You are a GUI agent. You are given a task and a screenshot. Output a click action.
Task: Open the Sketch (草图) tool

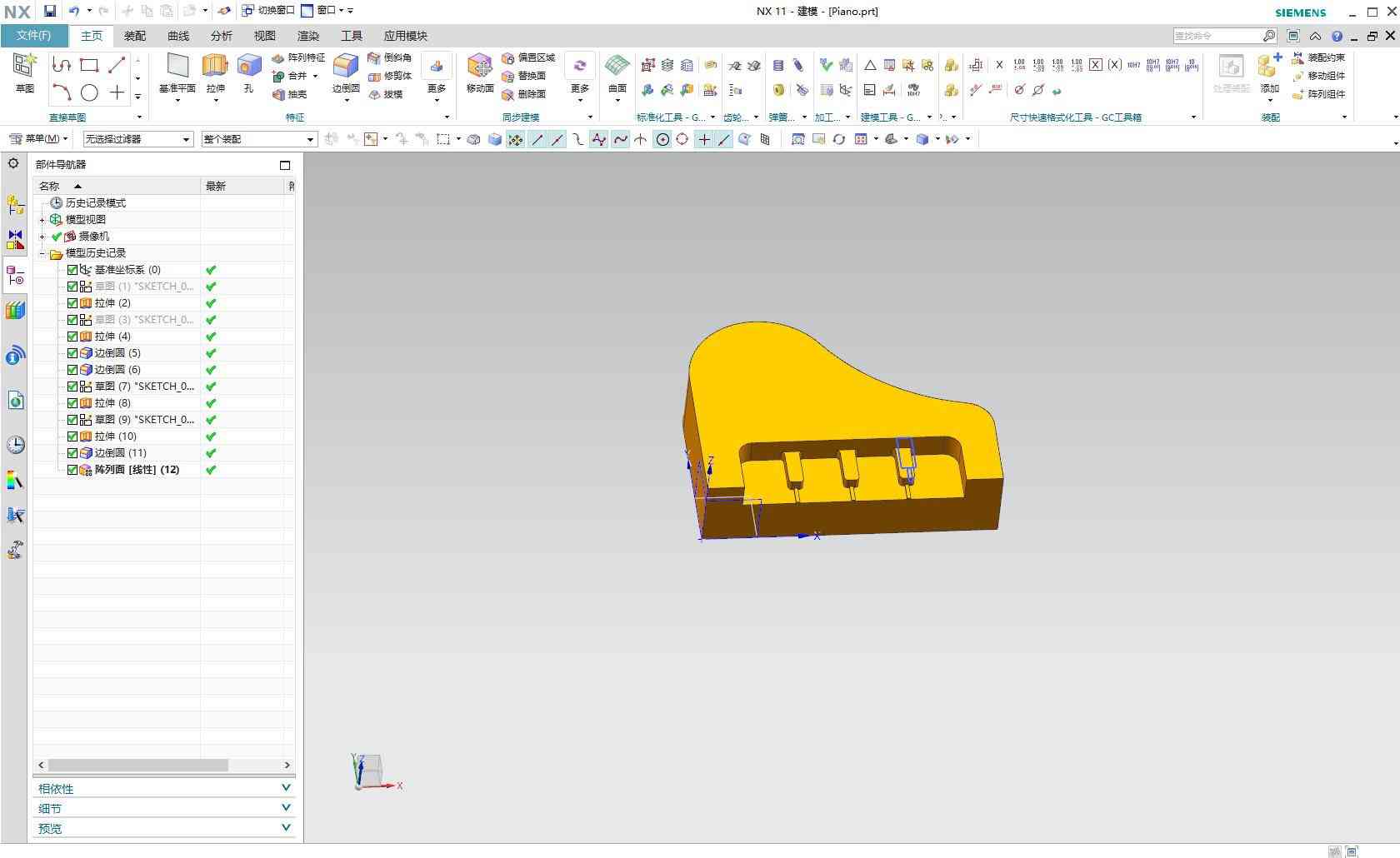pyautogui.click(x=24, y=72)
